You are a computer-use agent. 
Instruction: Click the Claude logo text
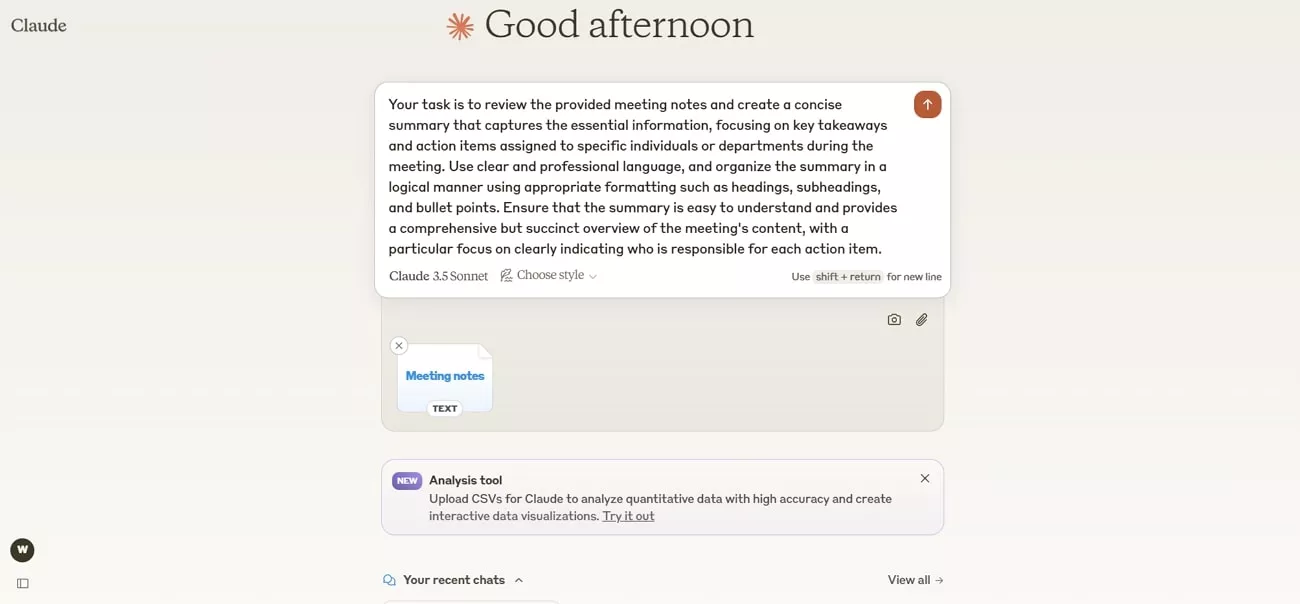(39, 26)
